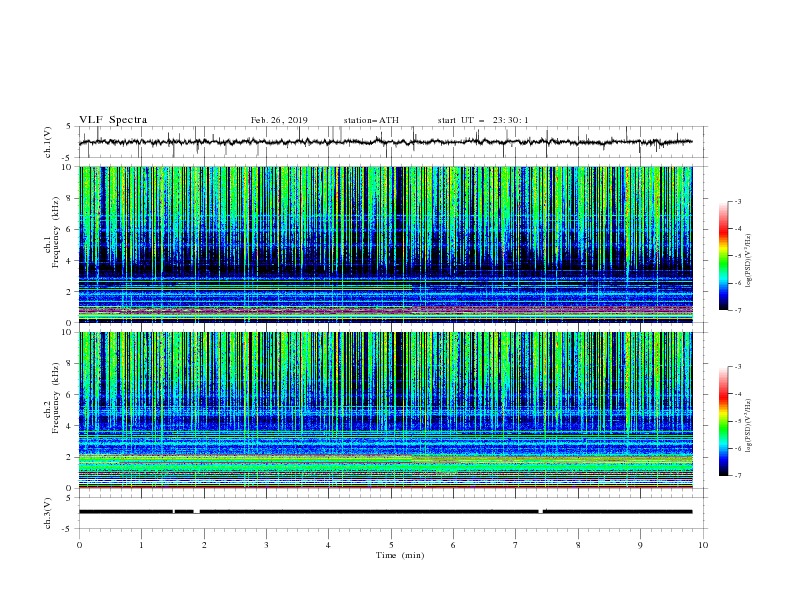Click the "-7" tick on ch.2 colorbar
This screenshot has width=792, height=612.
tap(737, 475)
